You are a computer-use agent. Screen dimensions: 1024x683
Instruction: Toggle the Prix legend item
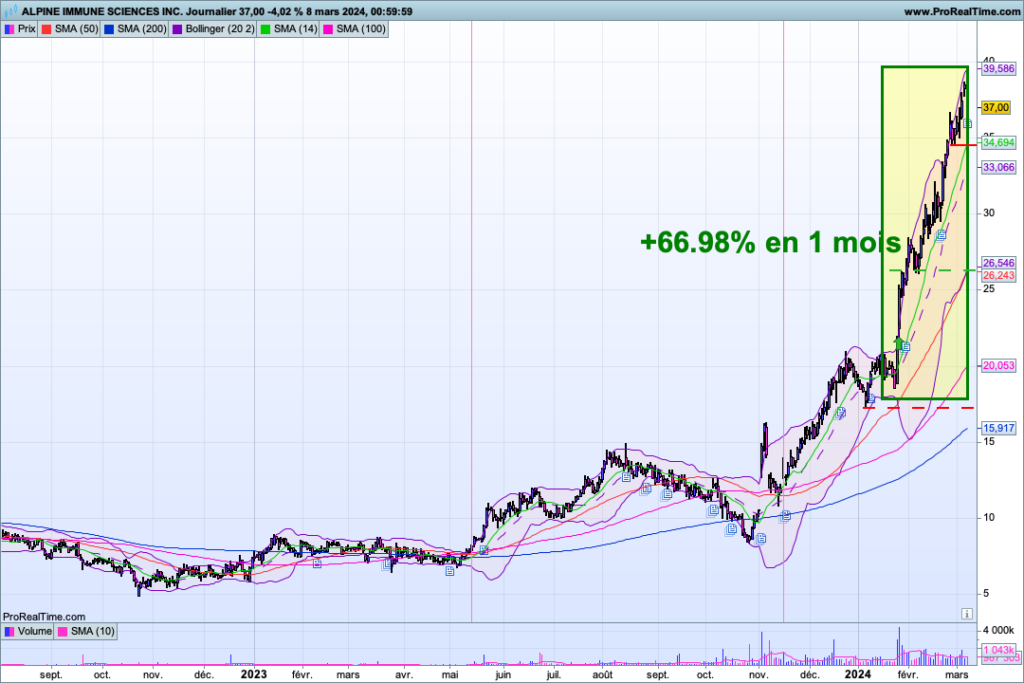(20, 29)
